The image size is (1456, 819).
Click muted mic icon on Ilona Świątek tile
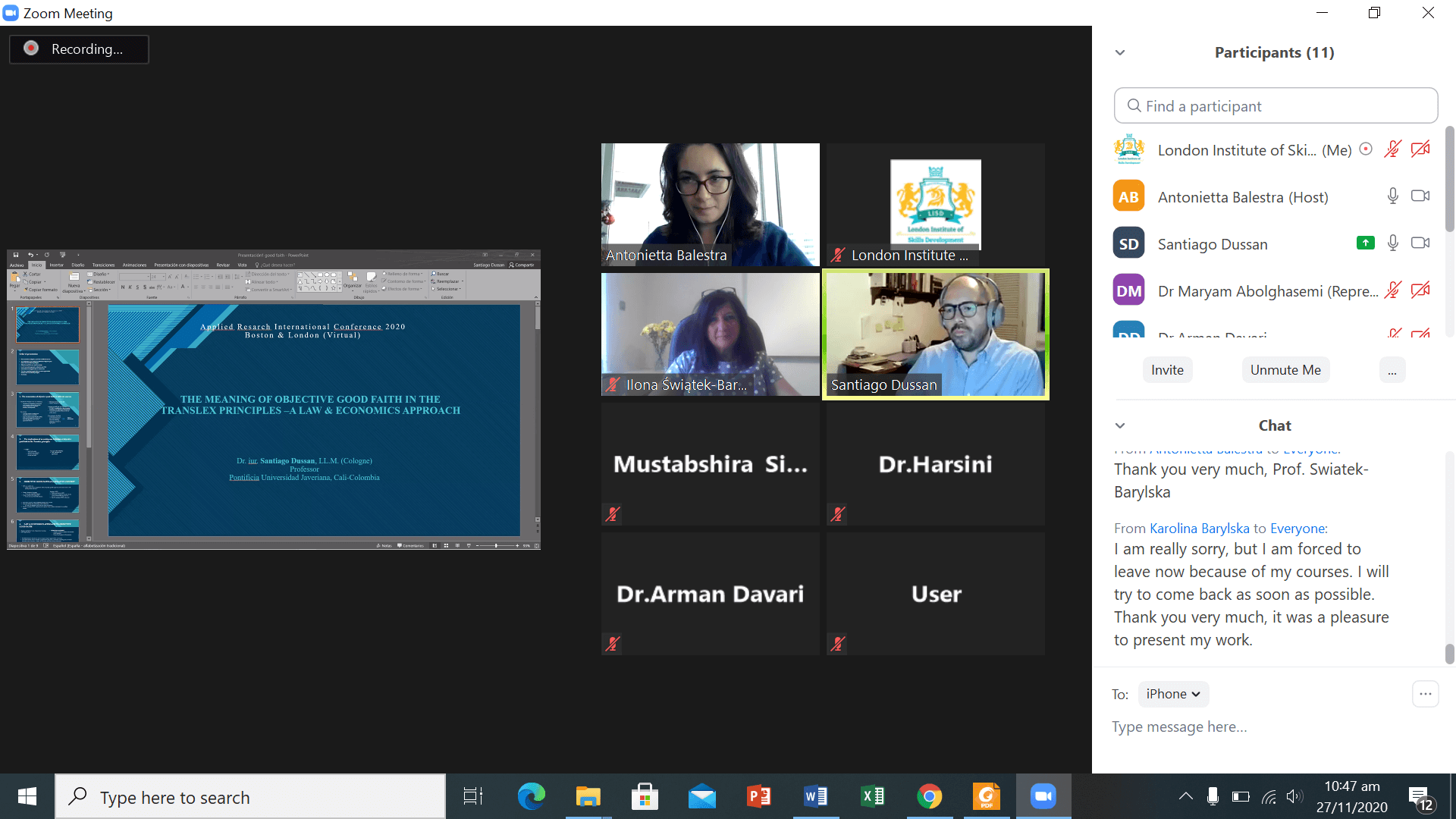click(x=613, y=384)
